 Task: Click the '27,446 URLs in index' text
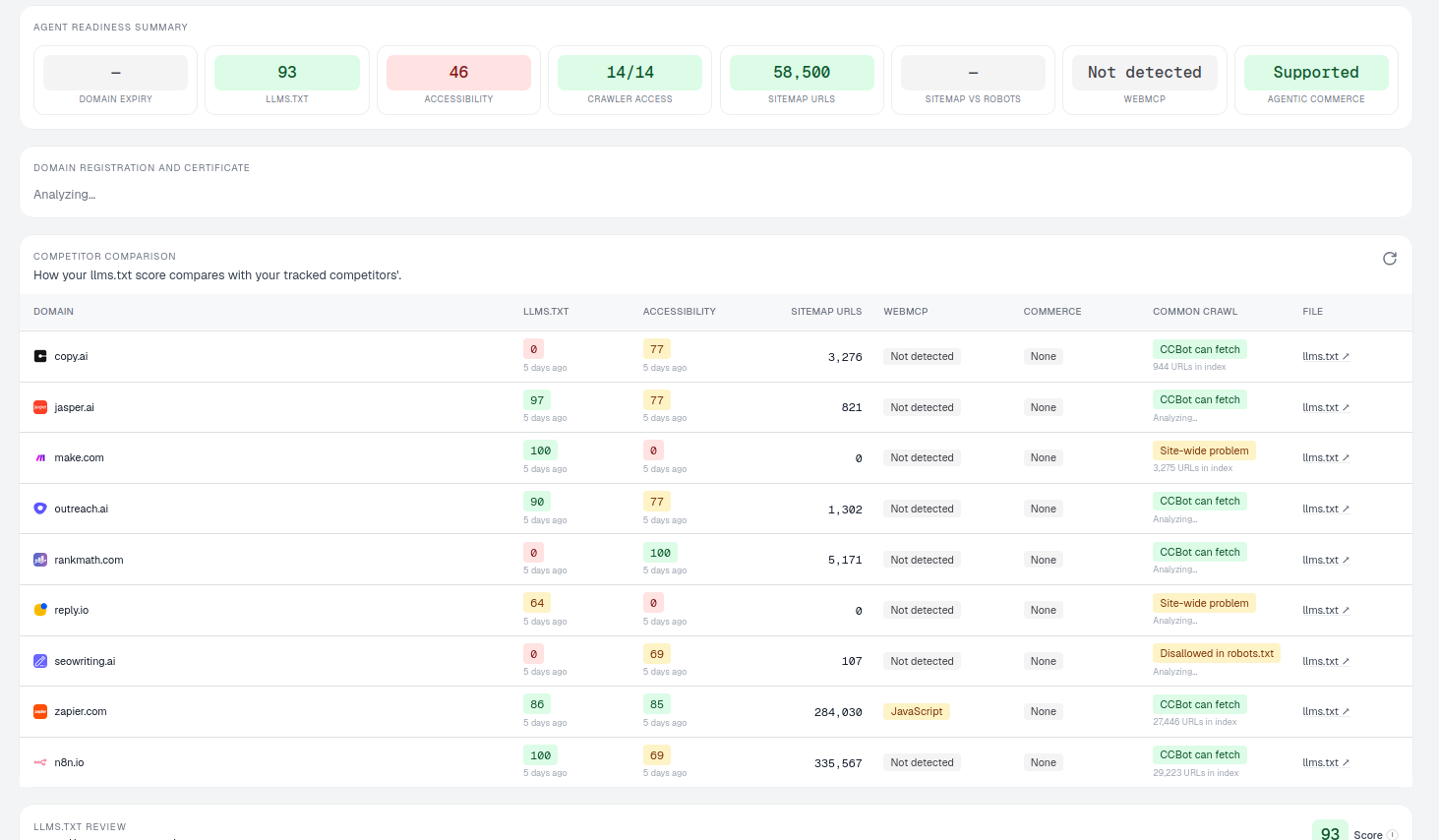[x=1195, y=722]
